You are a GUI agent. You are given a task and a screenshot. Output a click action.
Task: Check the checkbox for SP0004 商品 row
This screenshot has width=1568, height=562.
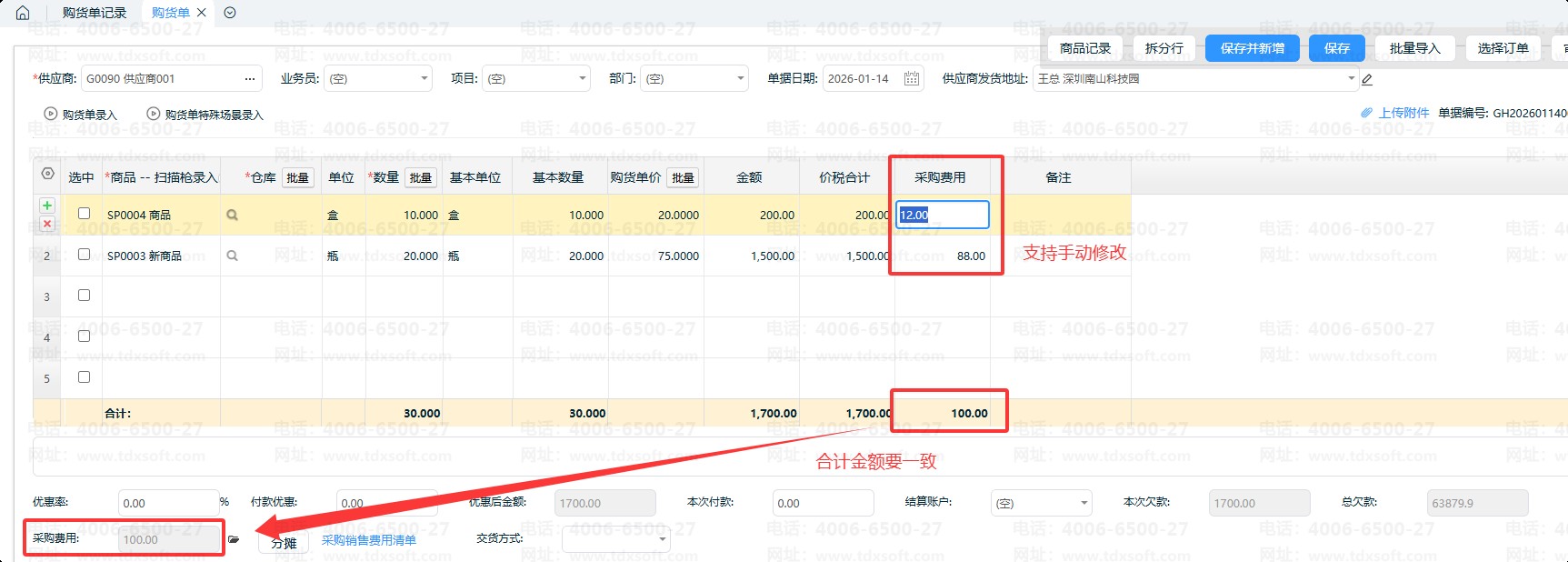click(85, 214)
